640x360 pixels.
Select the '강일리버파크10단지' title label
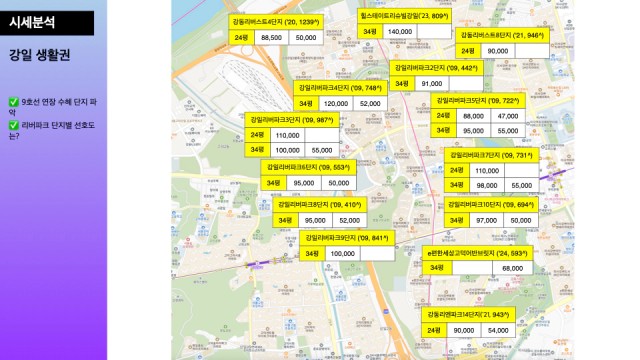tap(491, 204)
